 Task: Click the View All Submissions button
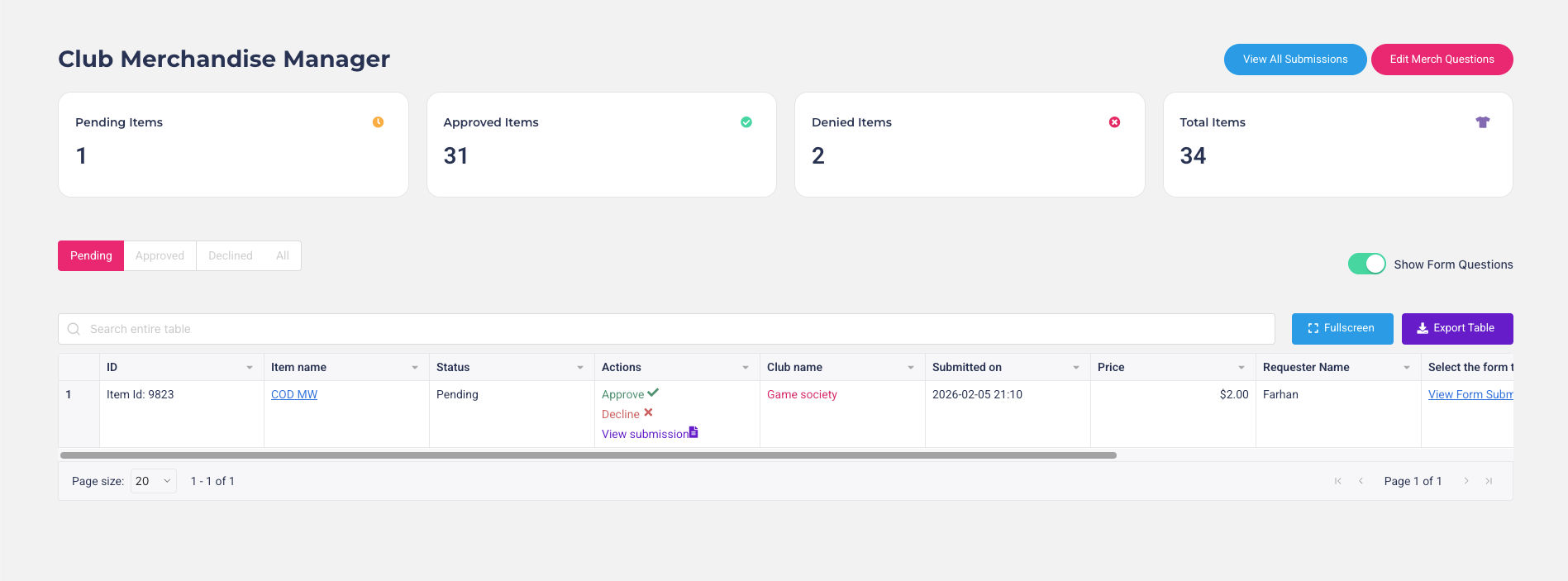click(1294, 60)
